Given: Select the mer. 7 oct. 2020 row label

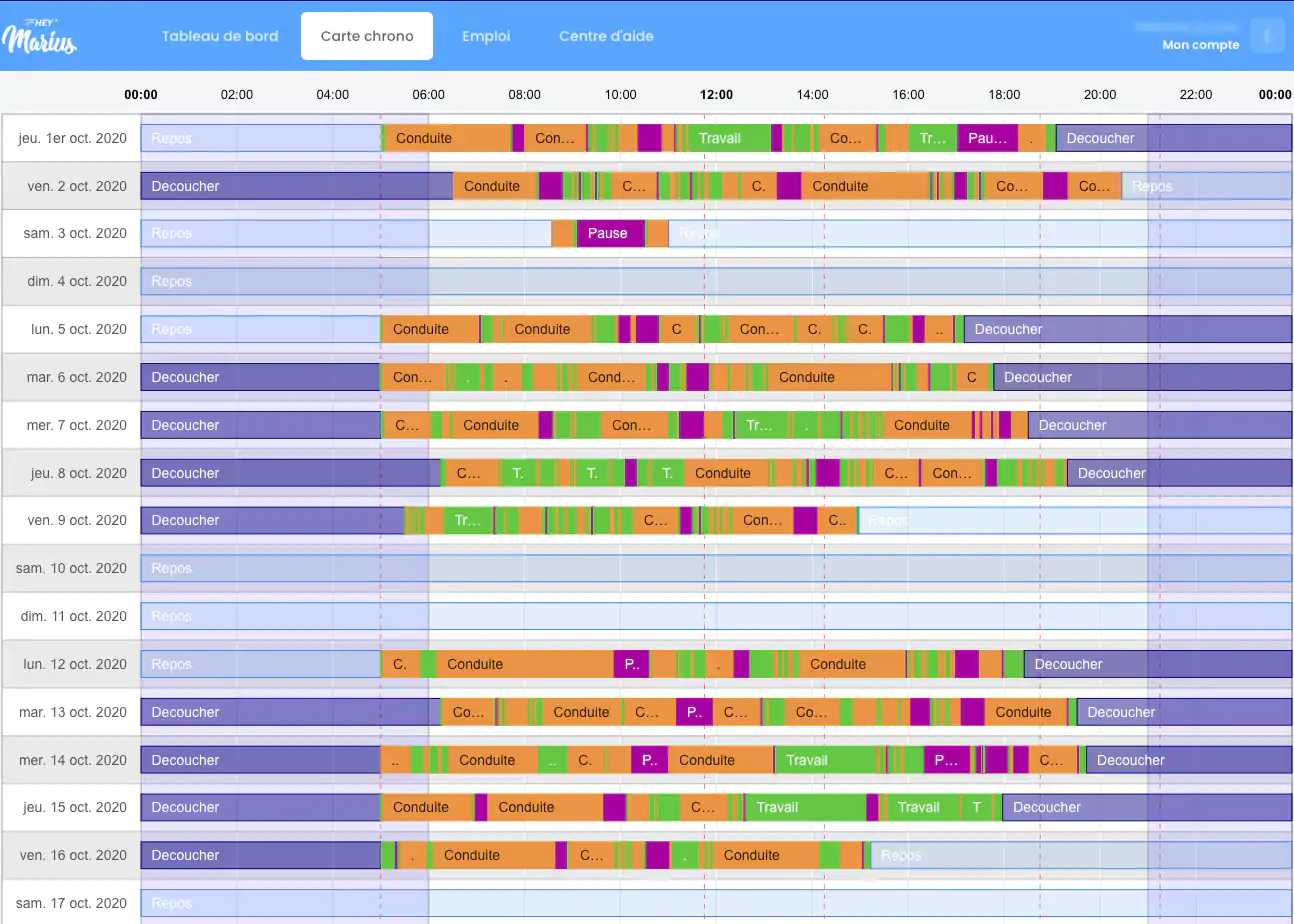Looking at the screenshot, I should click(77, 425).
